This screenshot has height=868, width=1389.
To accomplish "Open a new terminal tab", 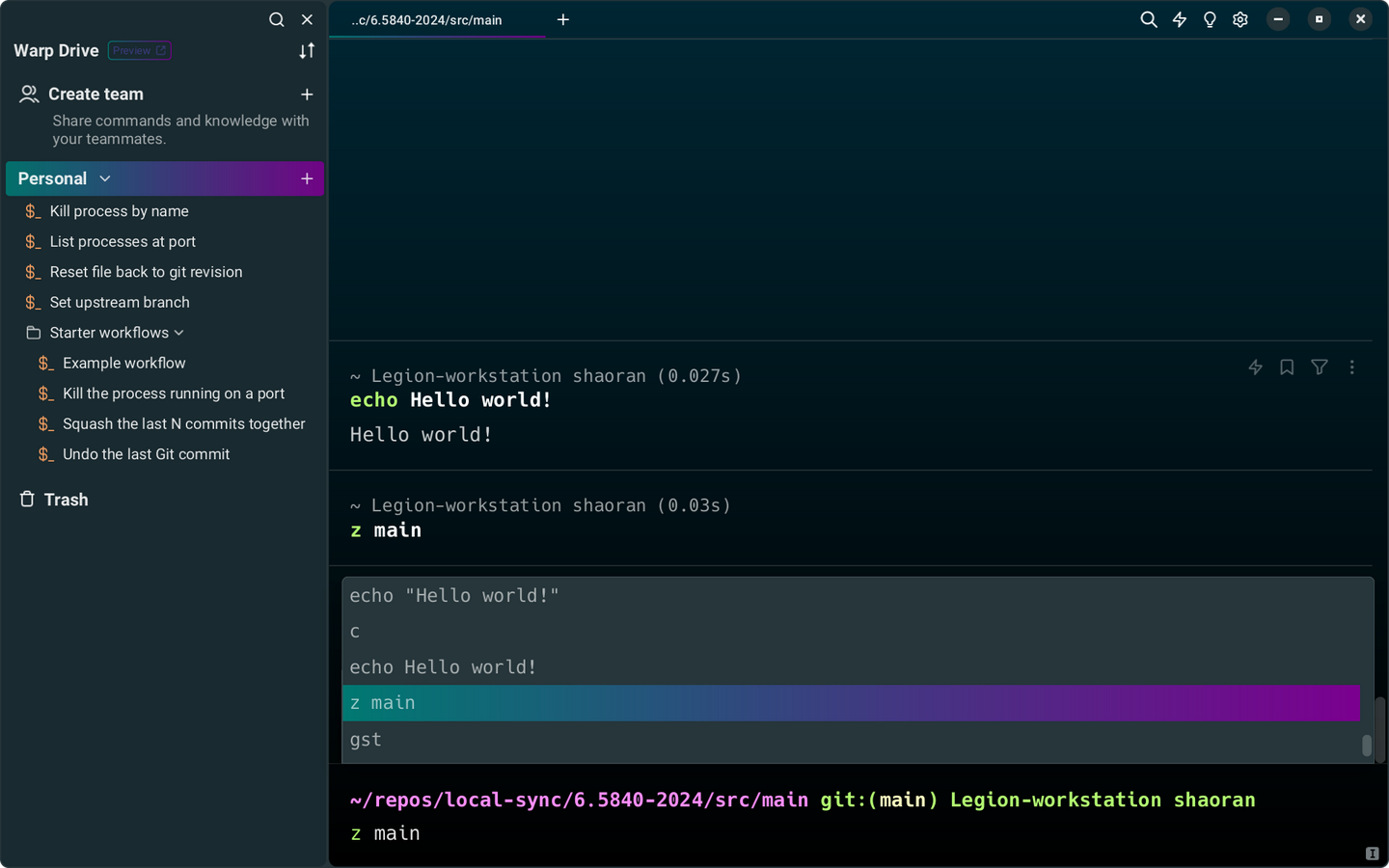I will (563, 19).
